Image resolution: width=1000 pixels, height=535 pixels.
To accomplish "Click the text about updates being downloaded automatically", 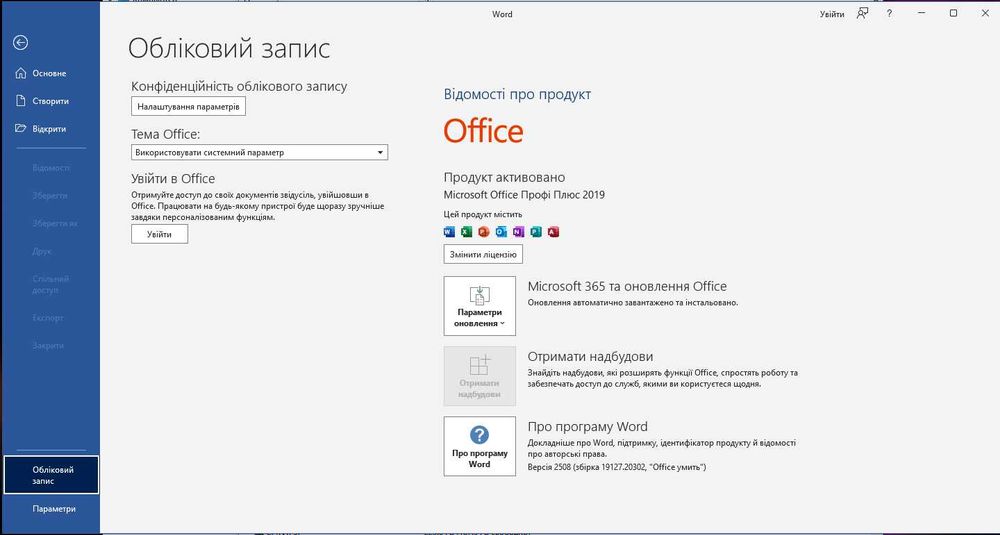I will click(633, 303).
